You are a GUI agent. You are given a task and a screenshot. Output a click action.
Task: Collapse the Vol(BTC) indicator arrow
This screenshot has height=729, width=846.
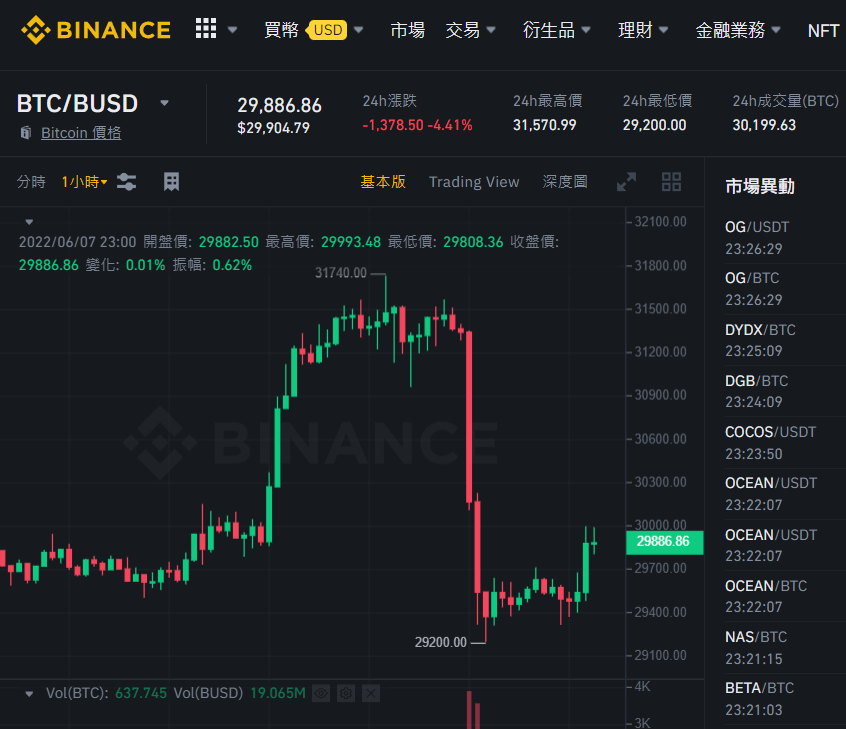coord(29,694)
